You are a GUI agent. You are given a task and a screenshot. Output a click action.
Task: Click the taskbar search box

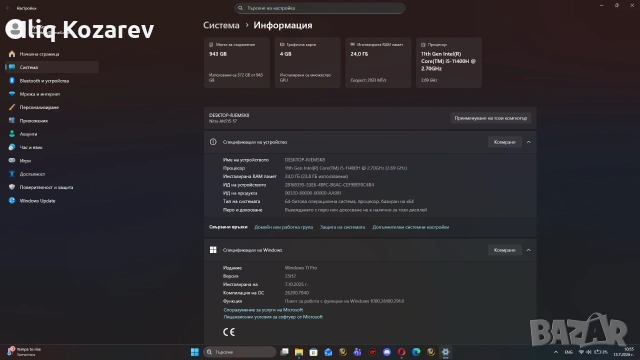[240, 352]
